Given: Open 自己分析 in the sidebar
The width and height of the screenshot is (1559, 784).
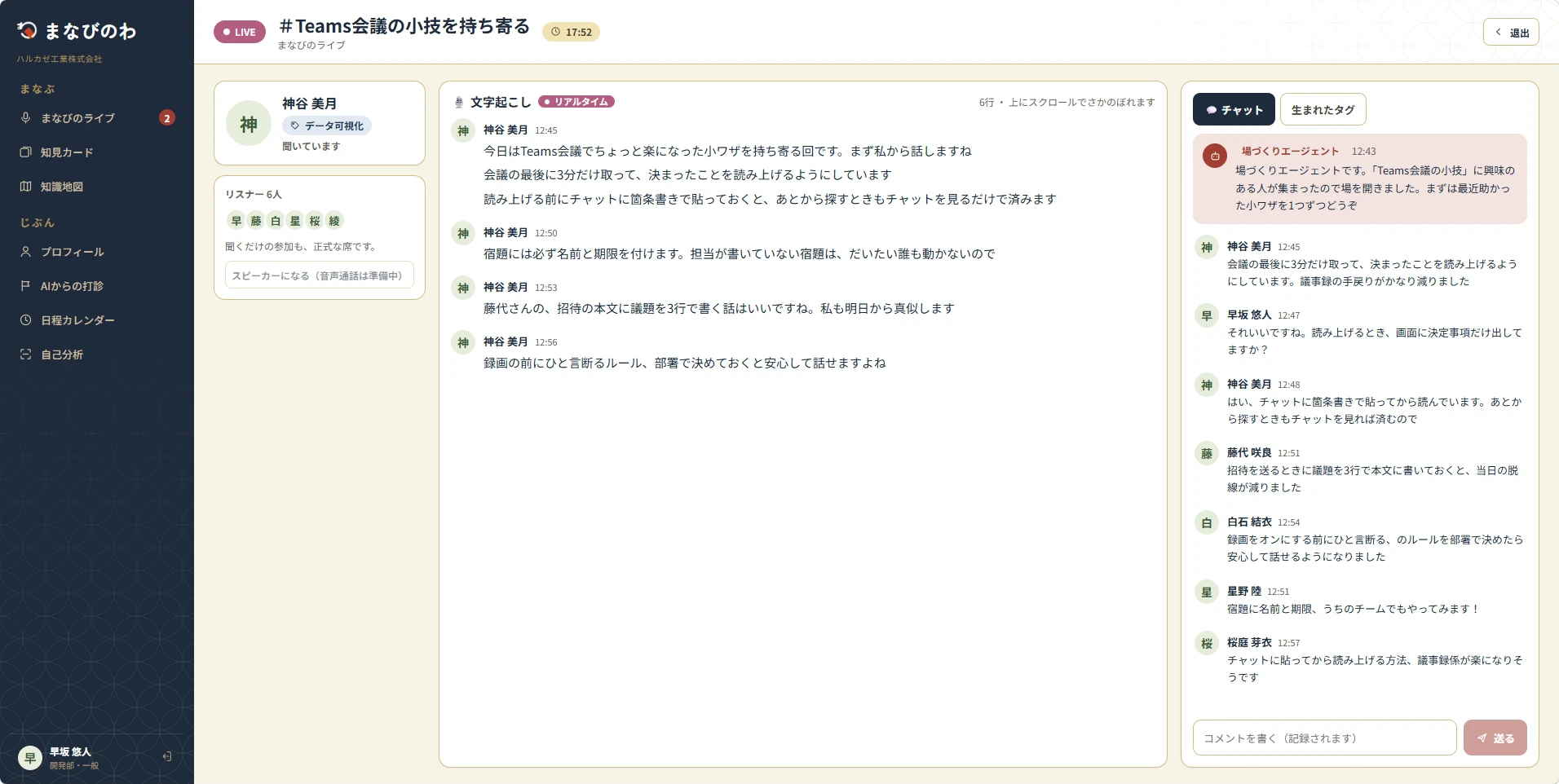Looking at the screenshot, I should [97, 355].
